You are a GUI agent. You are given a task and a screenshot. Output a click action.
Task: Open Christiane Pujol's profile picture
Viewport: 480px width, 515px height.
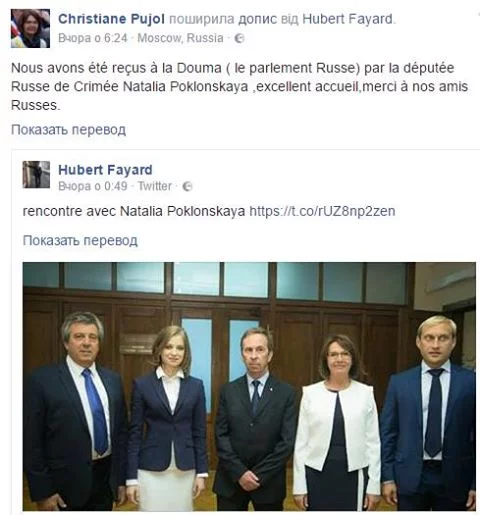click(x=30, y=28)
